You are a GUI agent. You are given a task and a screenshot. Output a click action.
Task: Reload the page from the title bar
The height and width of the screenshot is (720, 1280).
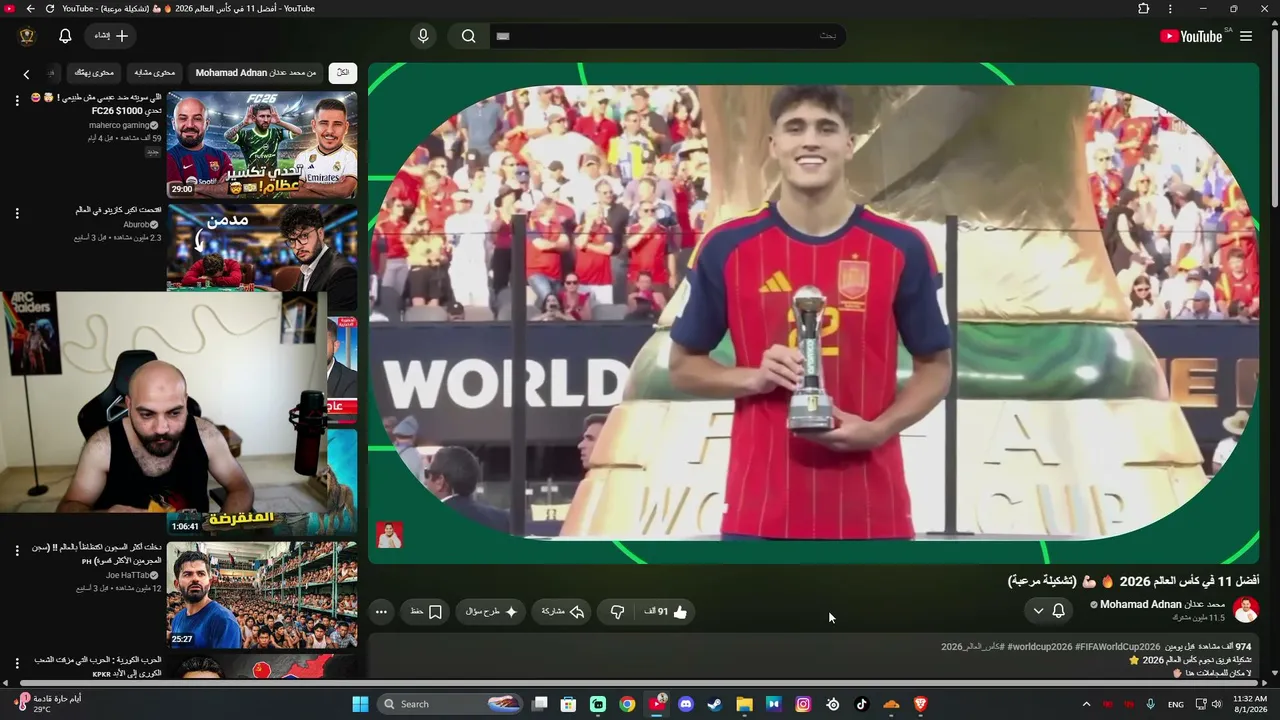(49, 9)
